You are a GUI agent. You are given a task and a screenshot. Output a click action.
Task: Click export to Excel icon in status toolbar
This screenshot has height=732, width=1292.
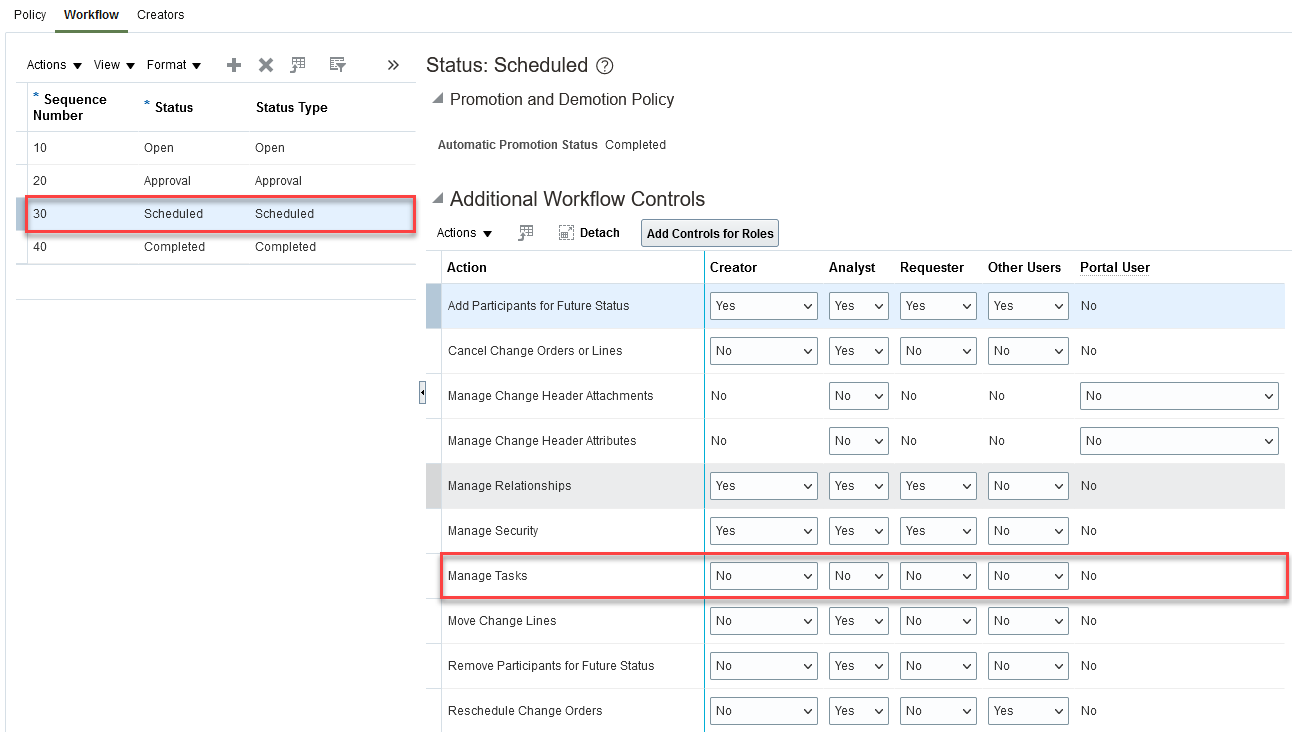pyautogui.click(x=298, y=65)
